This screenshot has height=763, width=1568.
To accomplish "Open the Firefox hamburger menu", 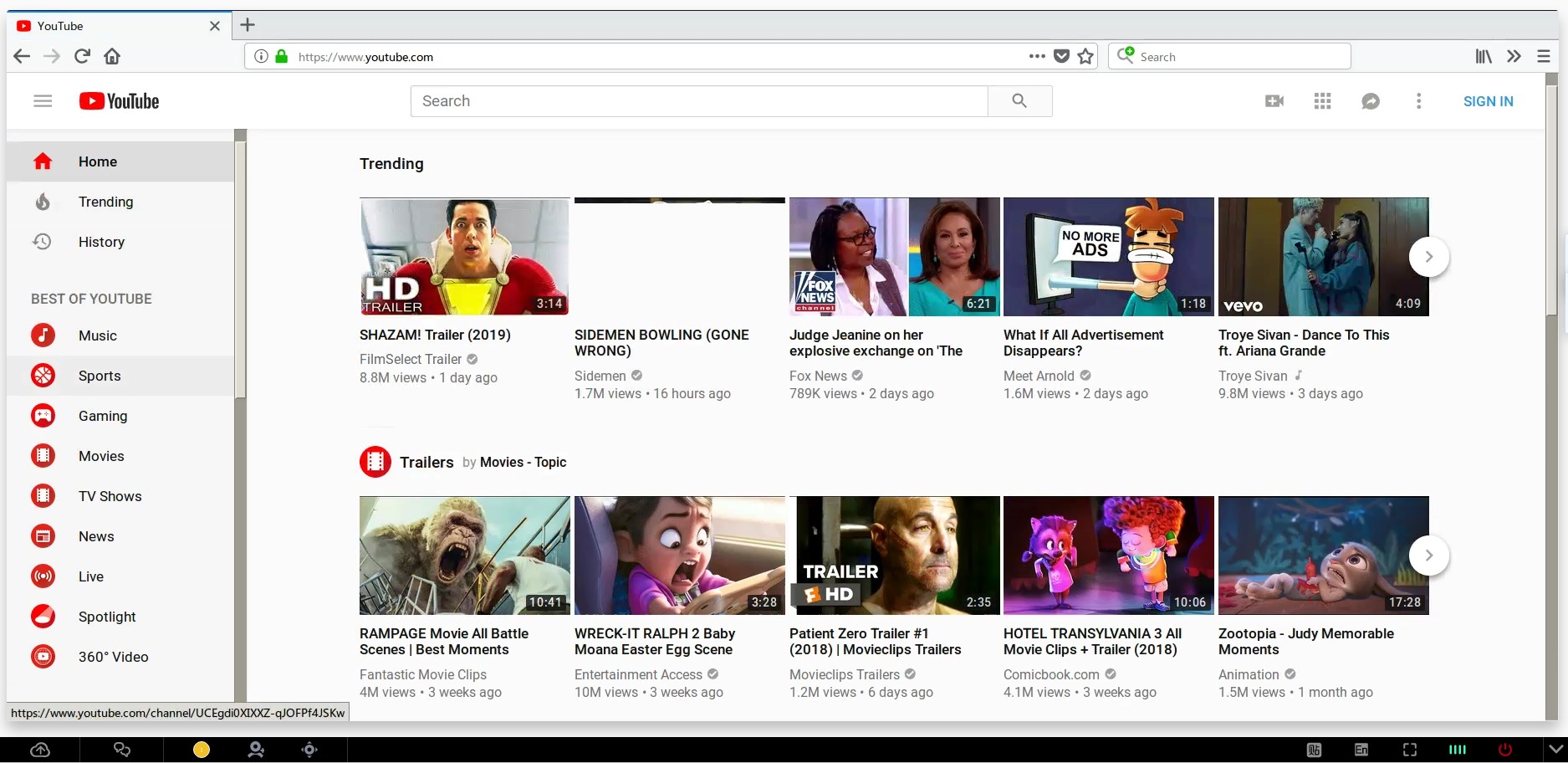I will coord(1544,56).
